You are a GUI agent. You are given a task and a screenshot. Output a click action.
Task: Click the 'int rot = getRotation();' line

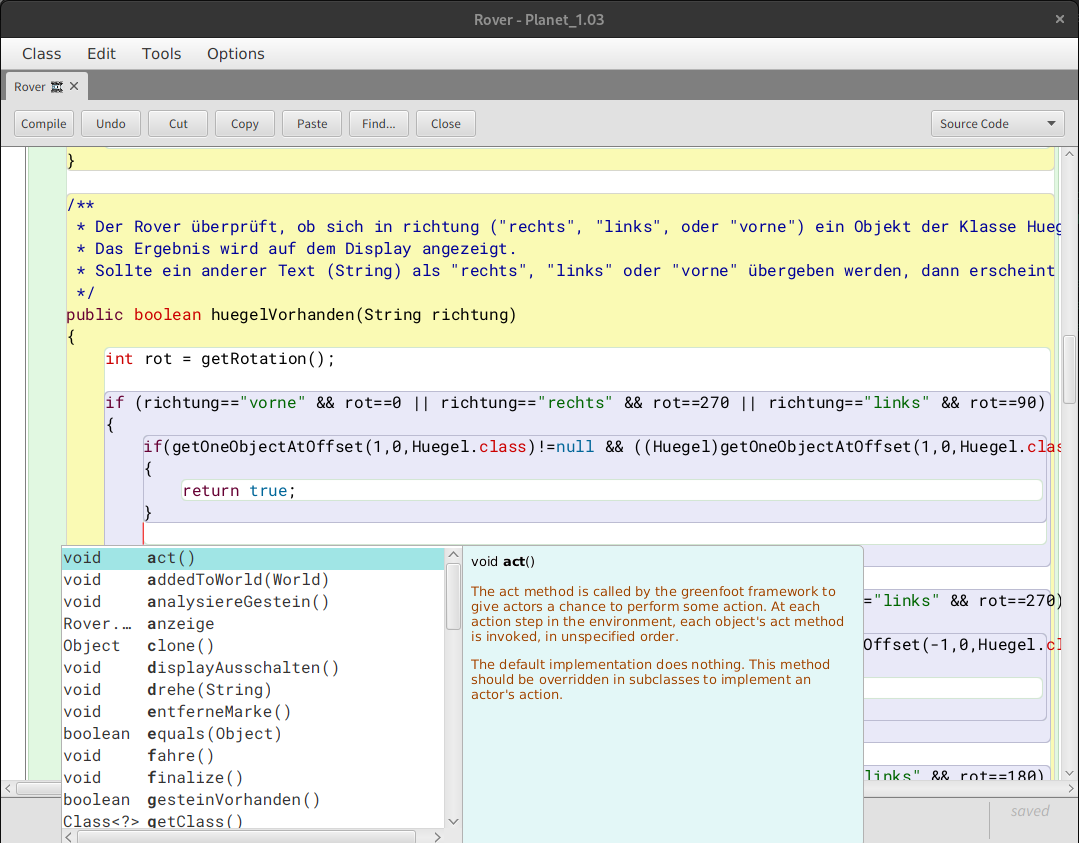220,359
